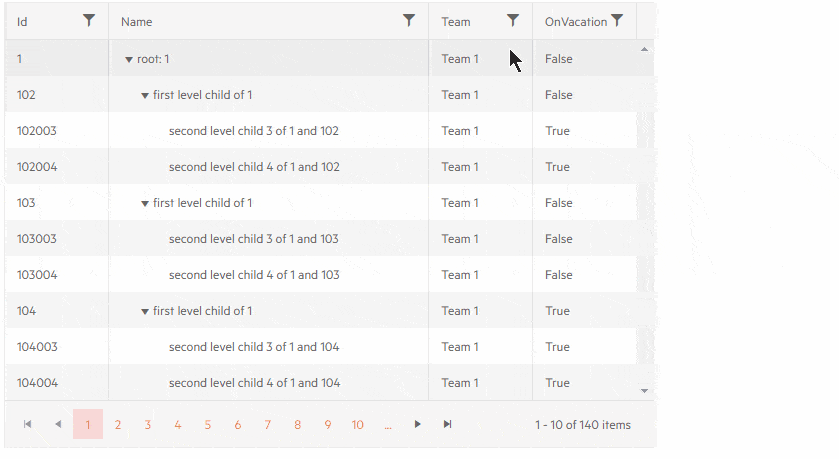Select row second level child 3 of 1 and 103

point(253,239)
